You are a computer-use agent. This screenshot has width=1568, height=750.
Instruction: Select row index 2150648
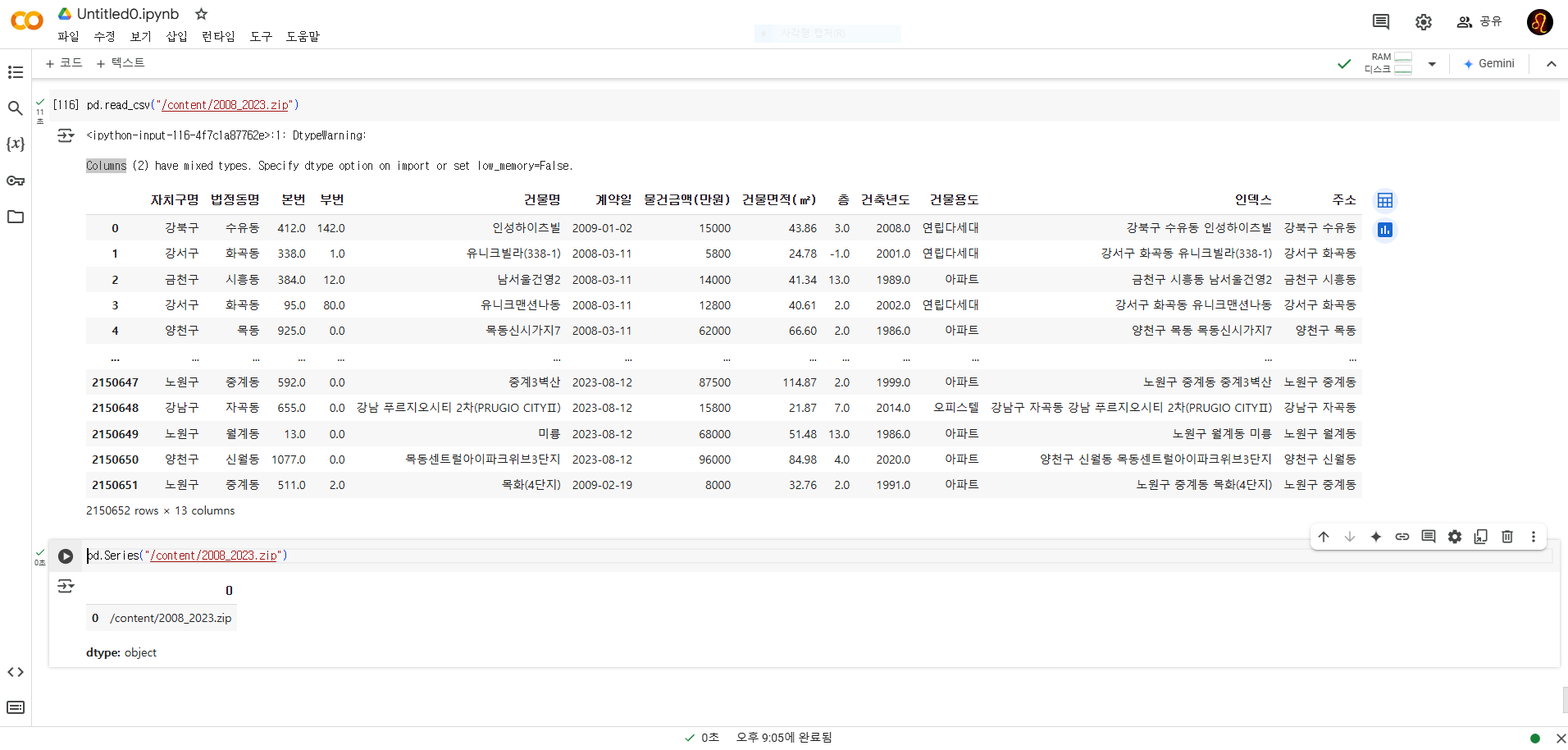(115, 408)
